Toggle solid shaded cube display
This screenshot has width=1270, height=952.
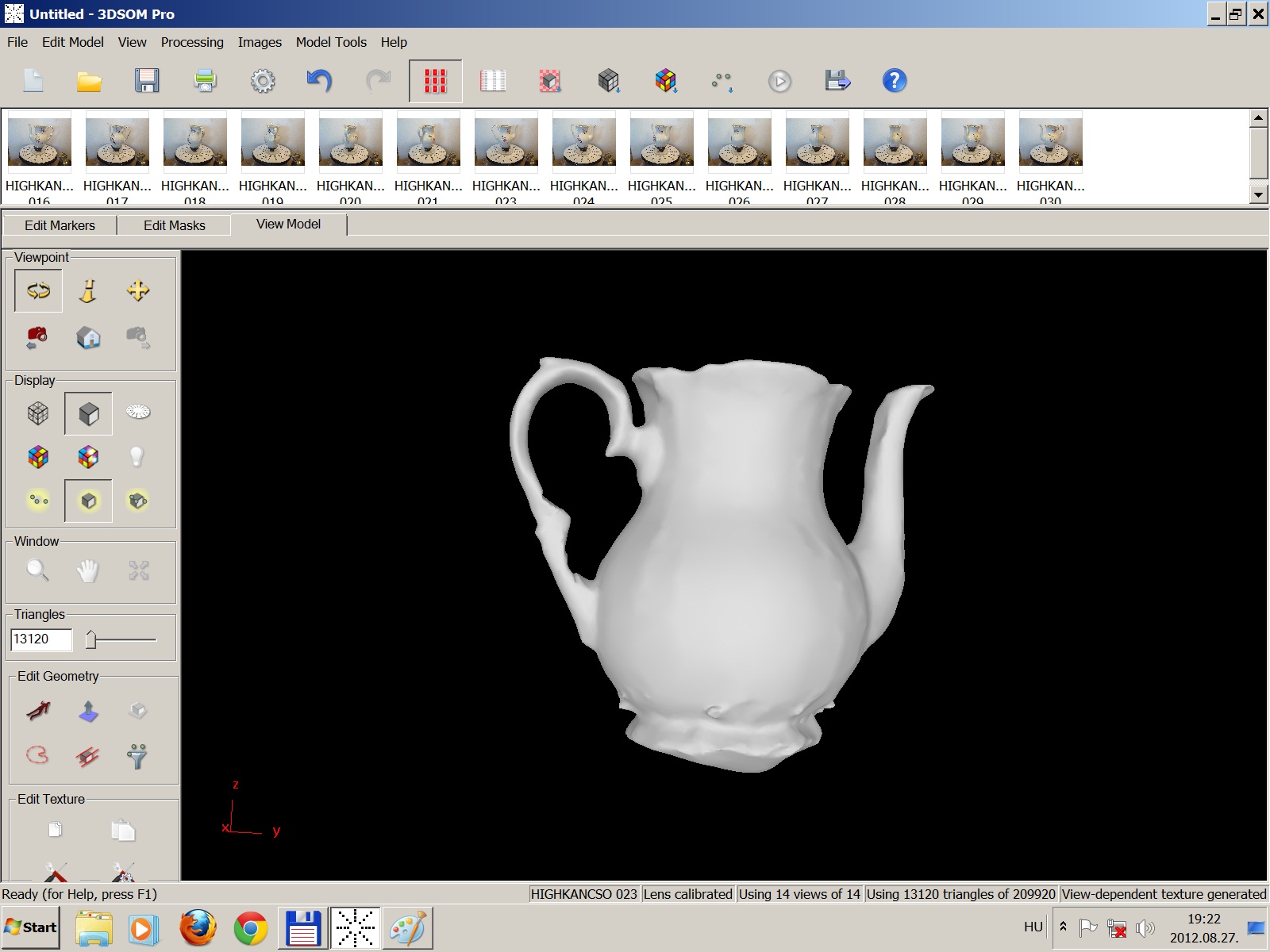click(x=88, y=413)
